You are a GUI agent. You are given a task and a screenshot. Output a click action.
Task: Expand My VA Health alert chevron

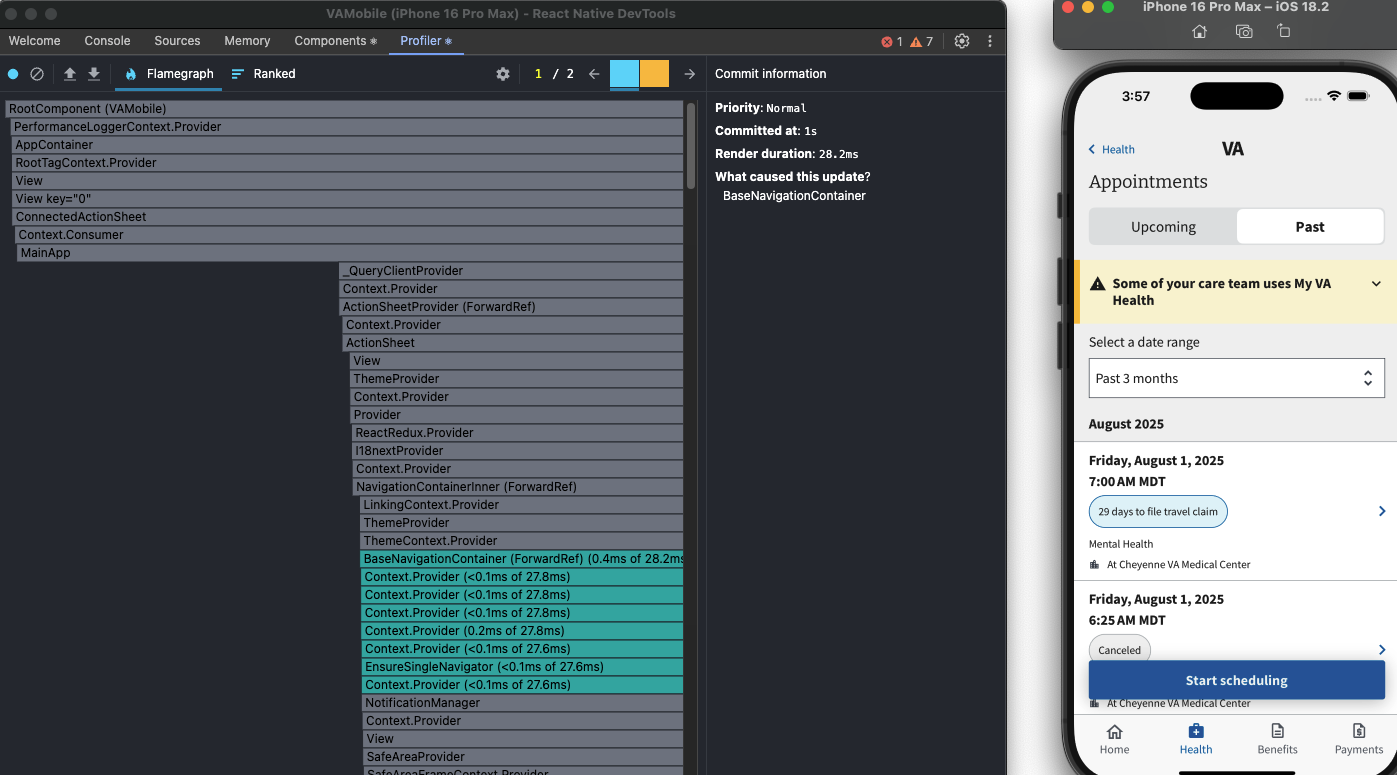[1376, 284]
